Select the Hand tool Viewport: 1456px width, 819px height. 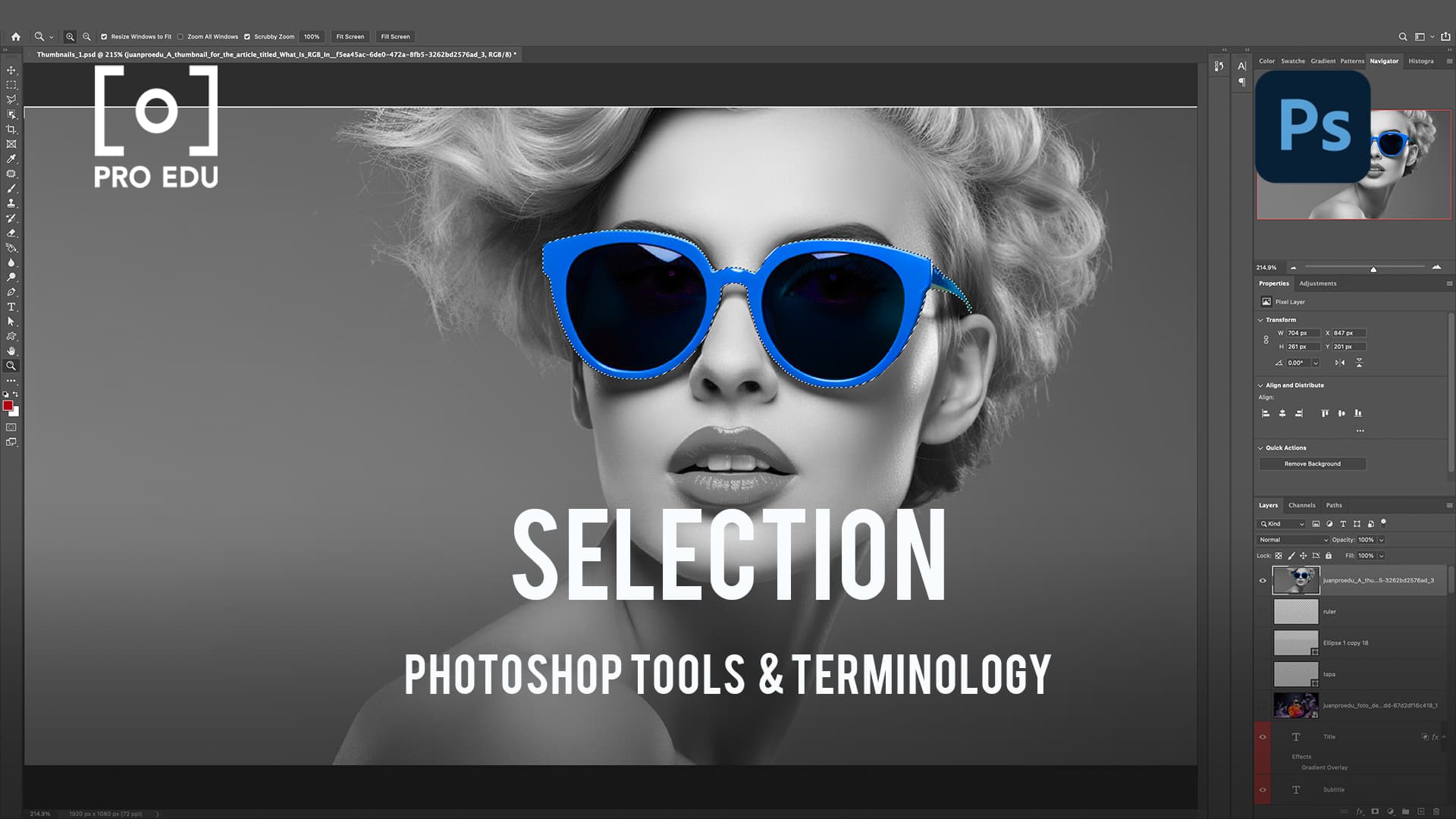11,350
